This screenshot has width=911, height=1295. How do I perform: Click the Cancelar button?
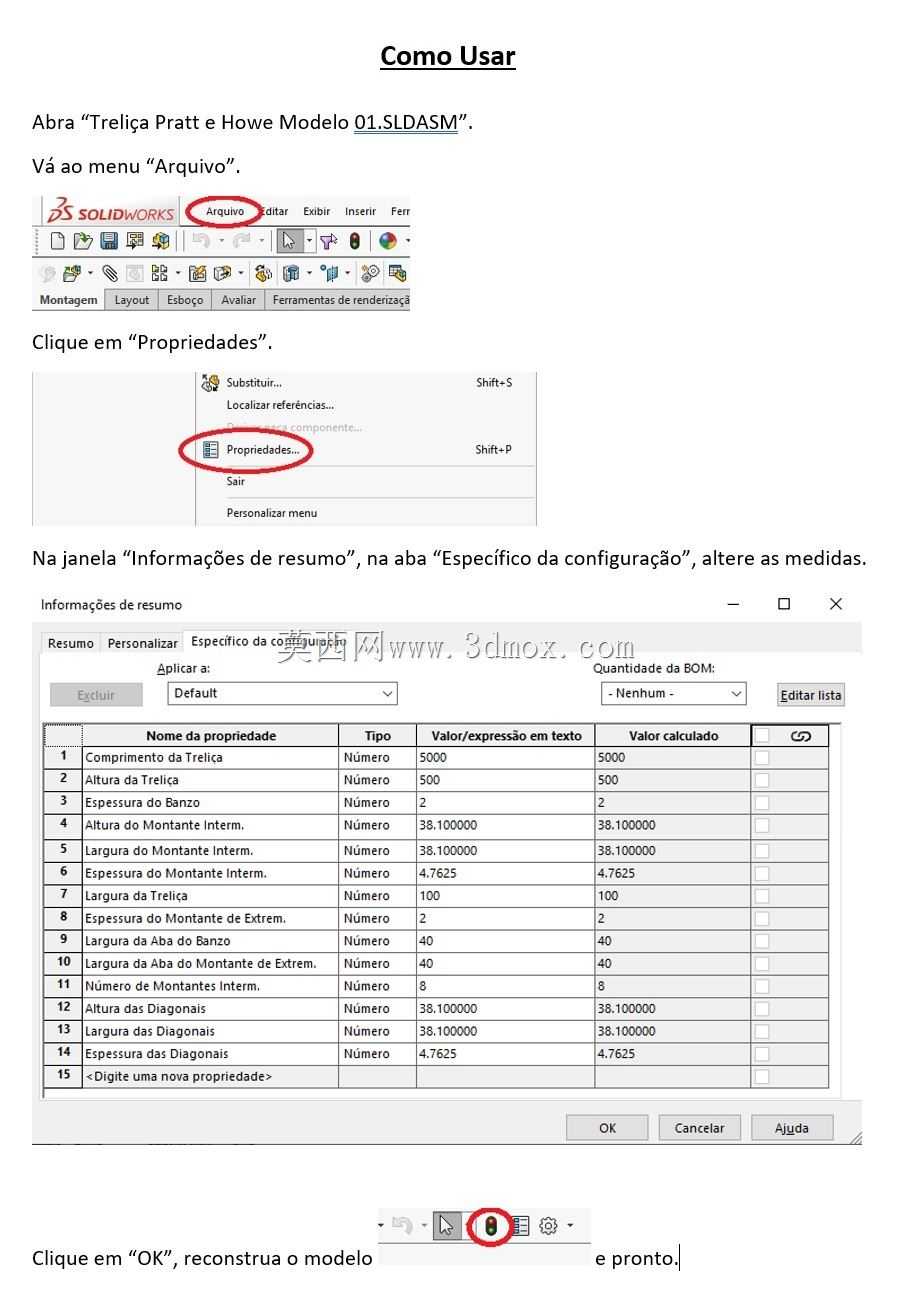pyautogui.click(x=699, y=1128)
